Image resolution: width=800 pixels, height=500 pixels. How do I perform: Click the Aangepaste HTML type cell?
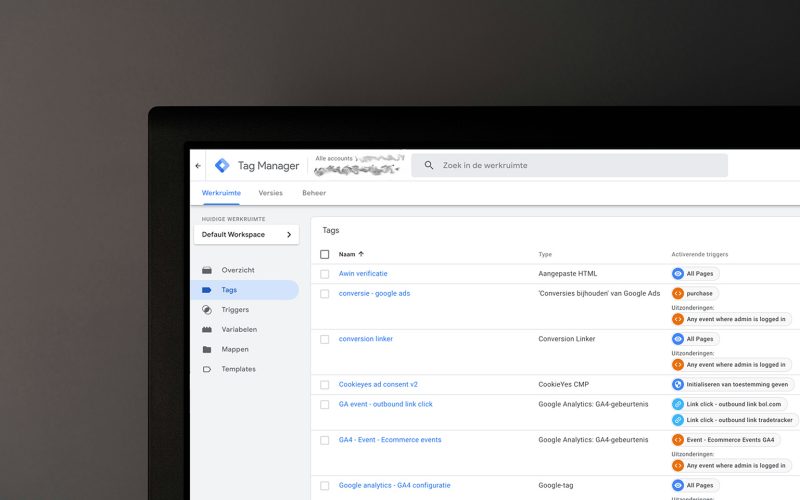(x=567, y=273)
